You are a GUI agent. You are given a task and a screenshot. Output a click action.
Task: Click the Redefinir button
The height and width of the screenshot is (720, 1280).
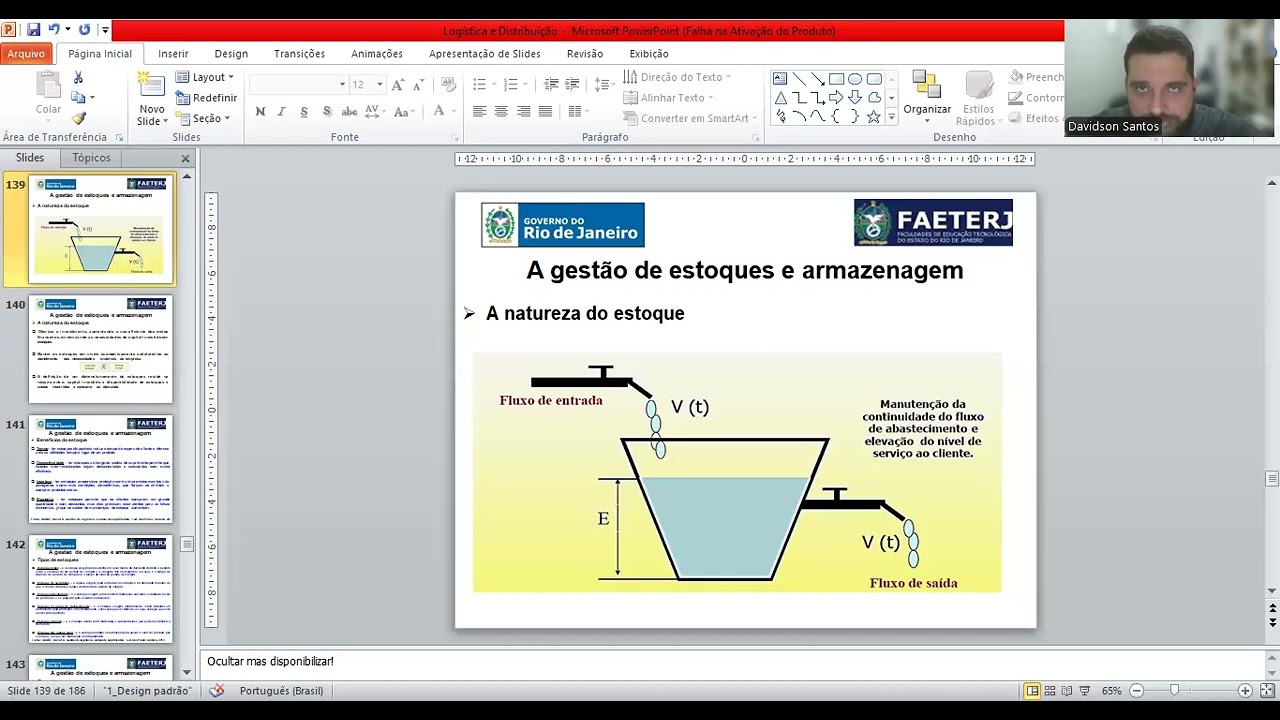[207, 98]
